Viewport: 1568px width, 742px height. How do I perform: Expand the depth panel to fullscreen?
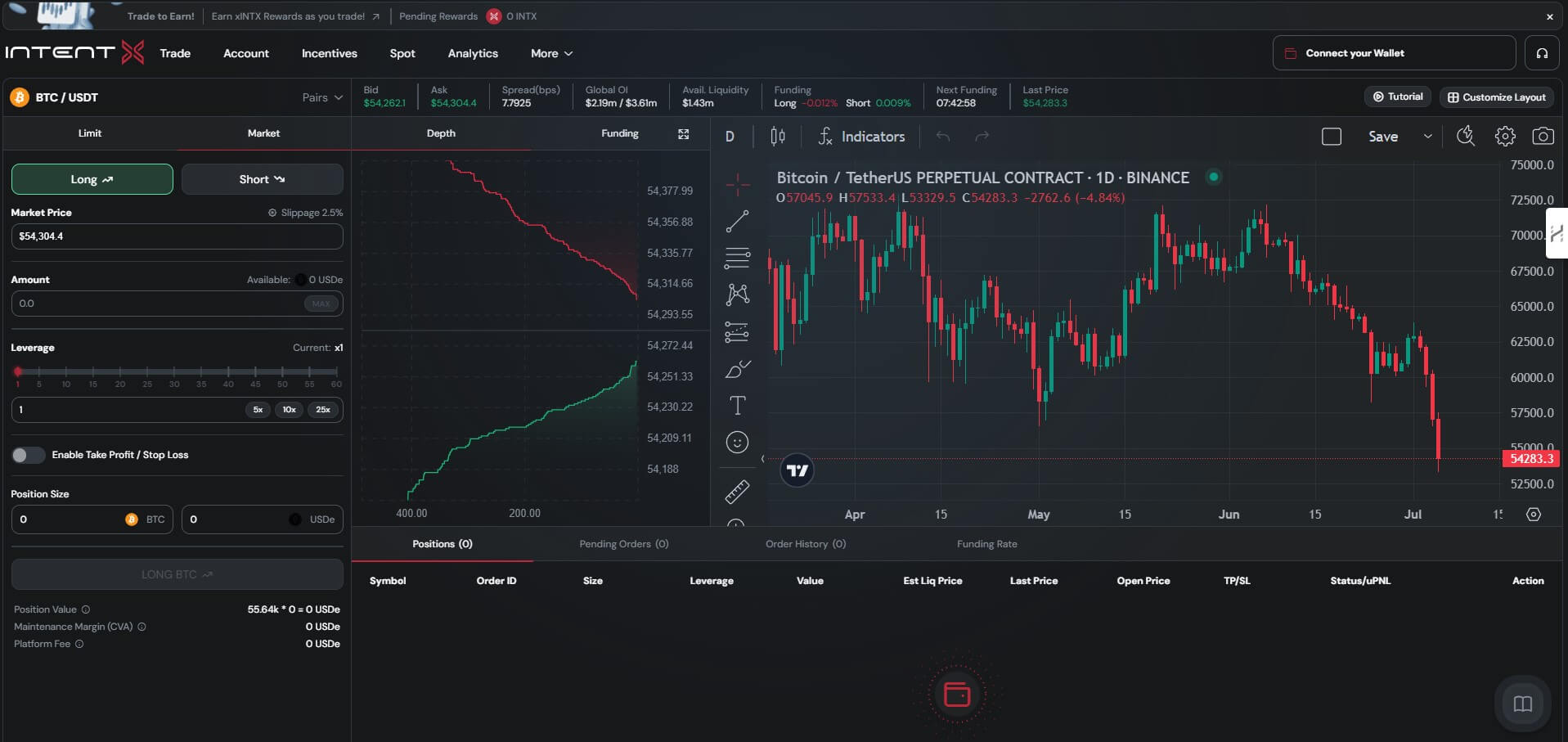(x=684, y=134)
